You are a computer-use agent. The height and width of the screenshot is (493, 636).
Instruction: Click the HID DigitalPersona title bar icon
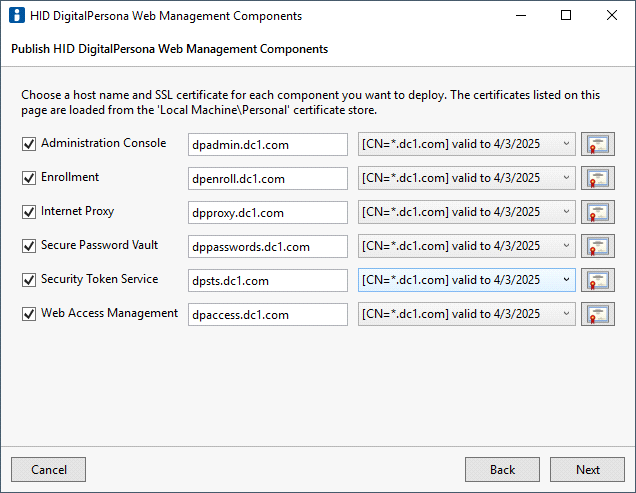(15, 16)
